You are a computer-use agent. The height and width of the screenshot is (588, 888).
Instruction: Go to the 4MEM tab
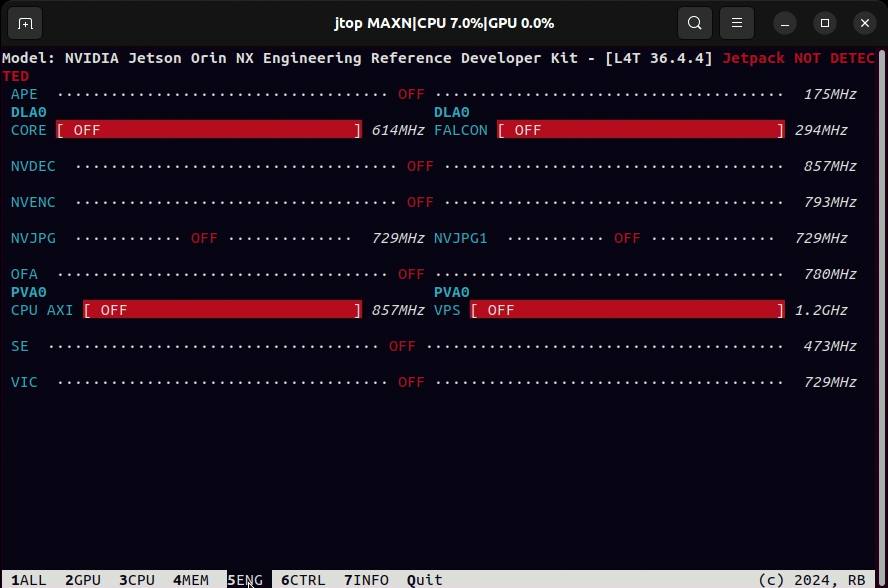point(191,580)
